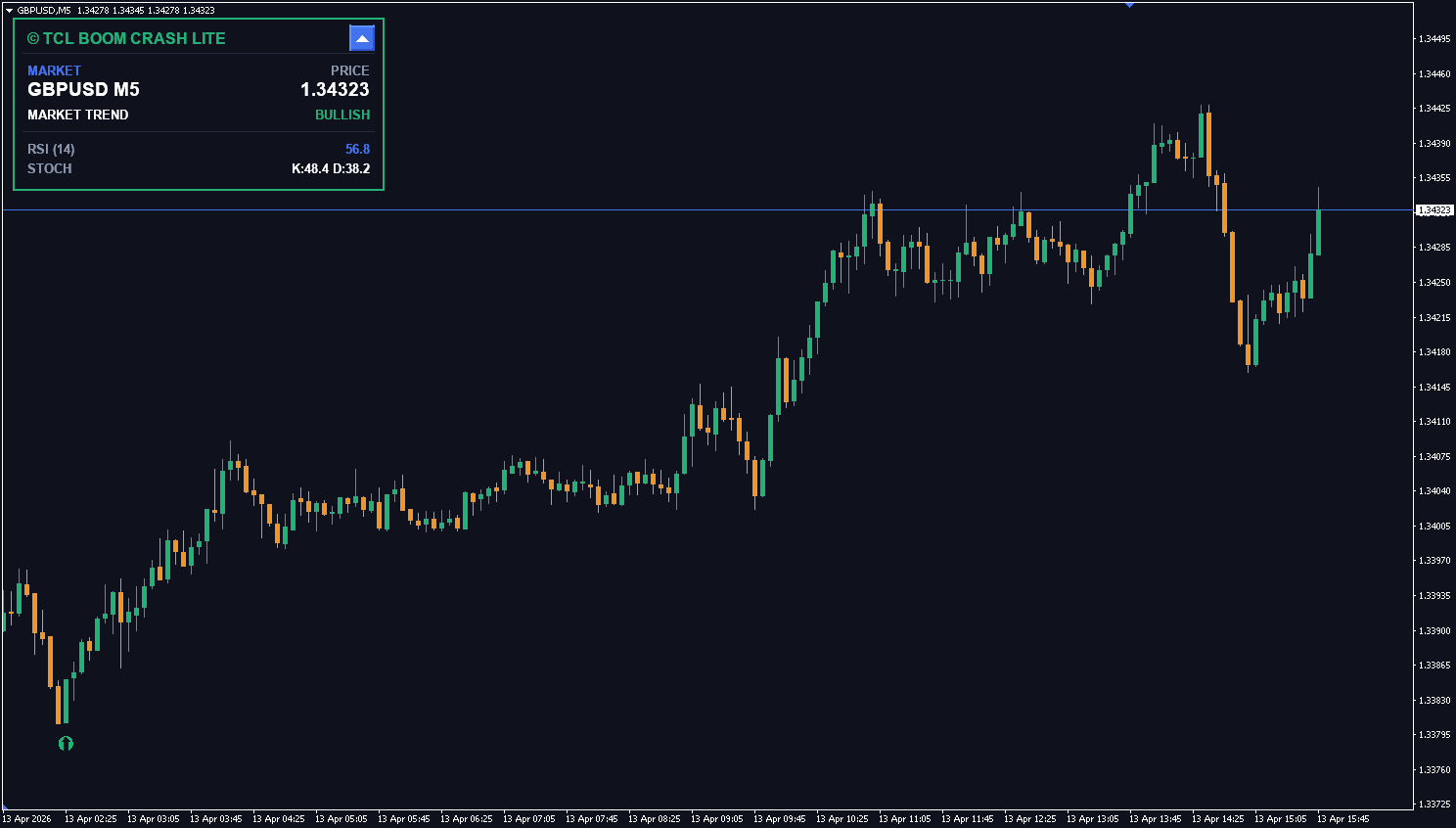Viewport: 1456px width, 828px height.
Task: Click the stochastic K:48.4 D:38.2 reading
Action: (331, 168)
